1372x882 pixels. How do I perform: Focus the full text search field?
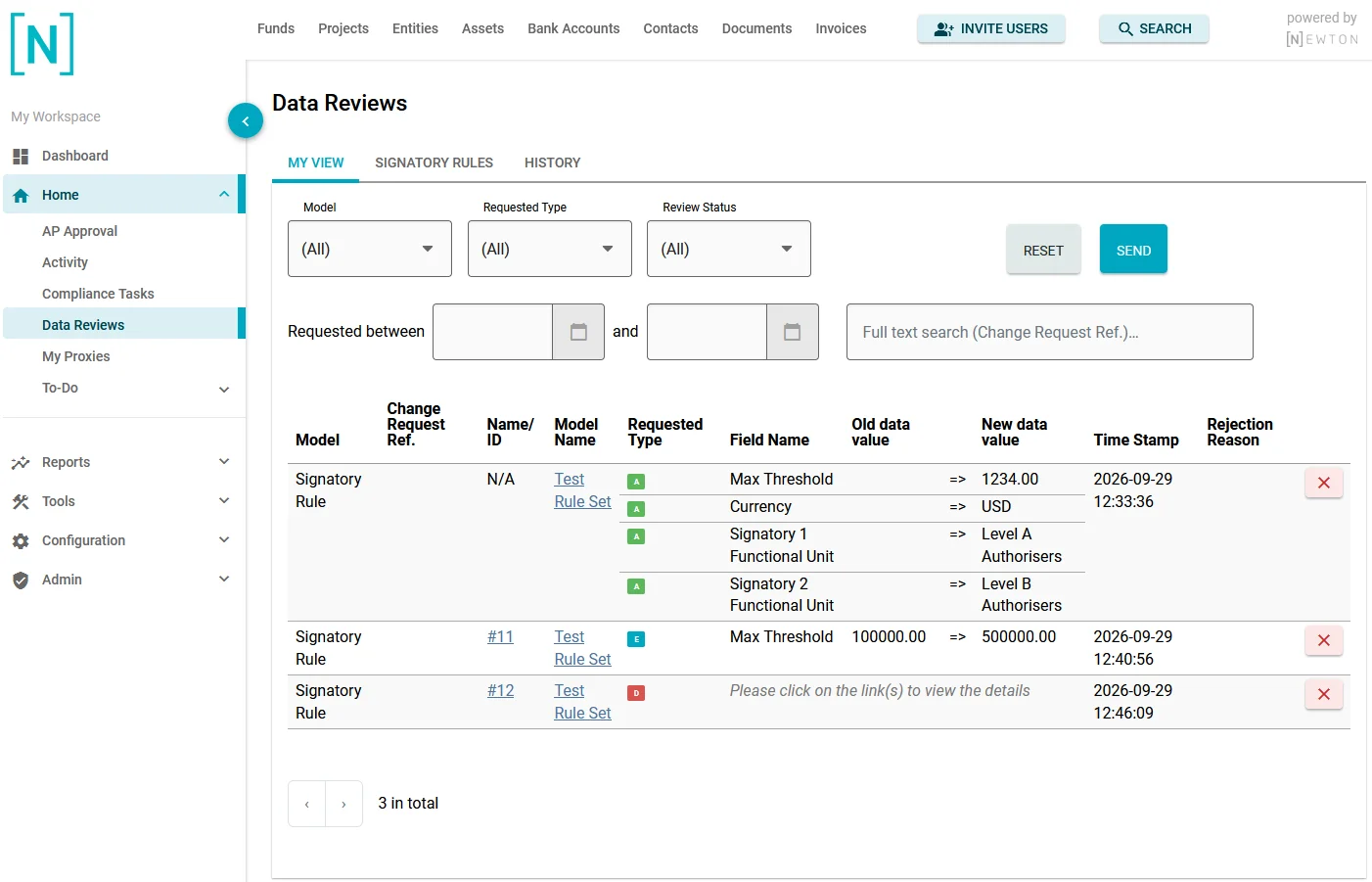(1049, 332)
